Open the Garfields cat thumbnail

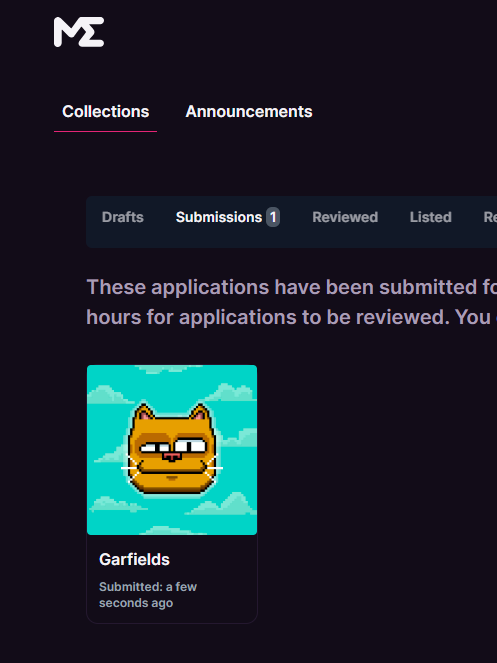click(172, 450)
